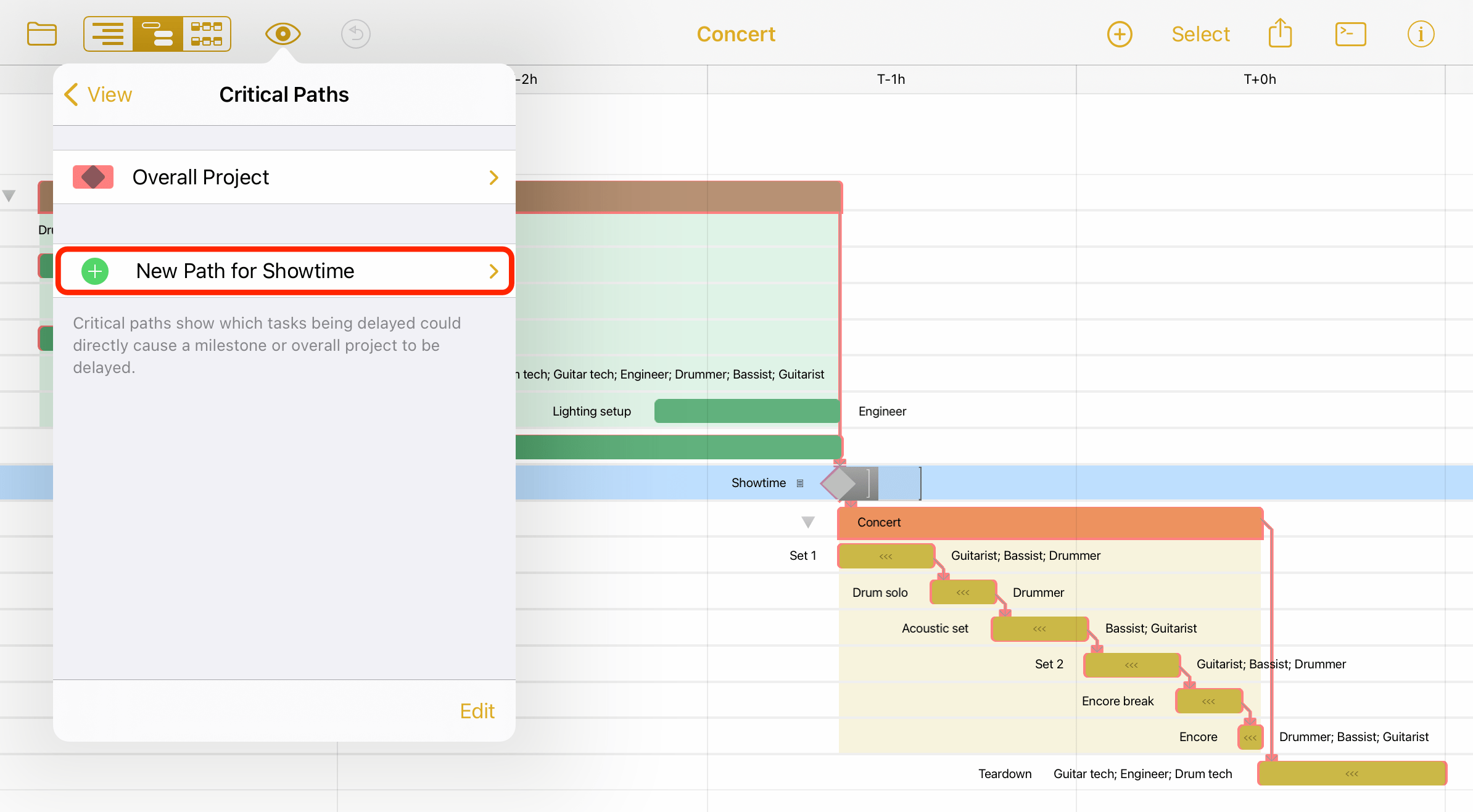Tap the Concert document title
Screen dimensions: 1473x812
pos(736,34)
